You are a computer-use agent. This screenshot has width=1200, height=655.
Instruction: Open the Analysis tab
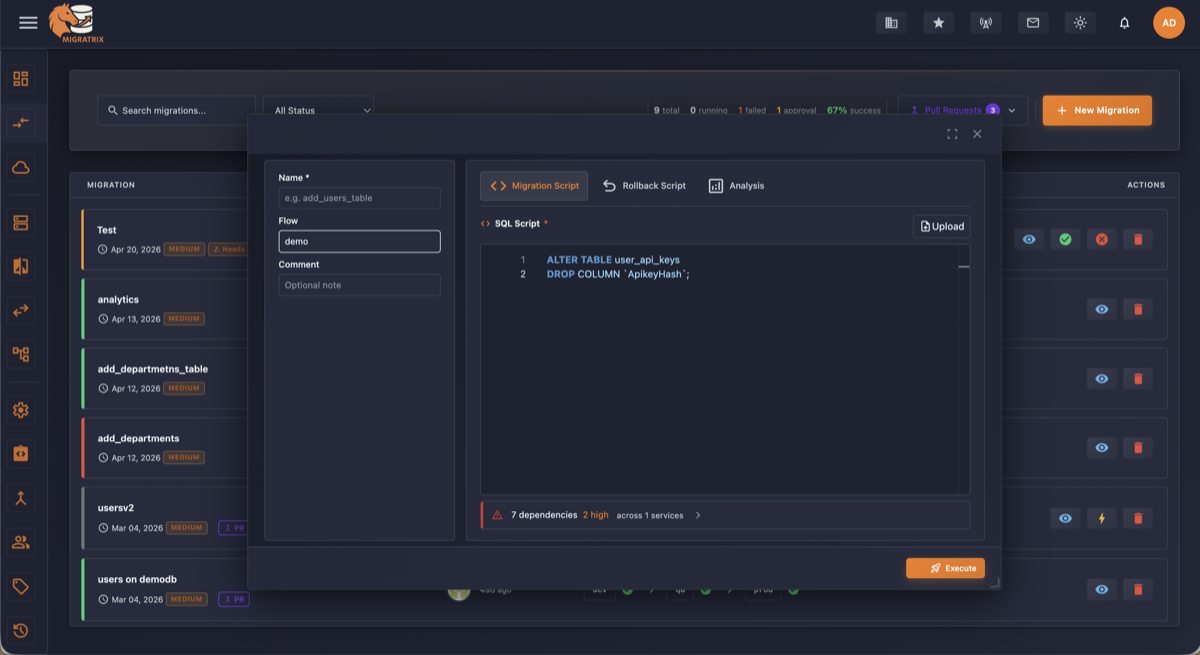tap(737, 185)
